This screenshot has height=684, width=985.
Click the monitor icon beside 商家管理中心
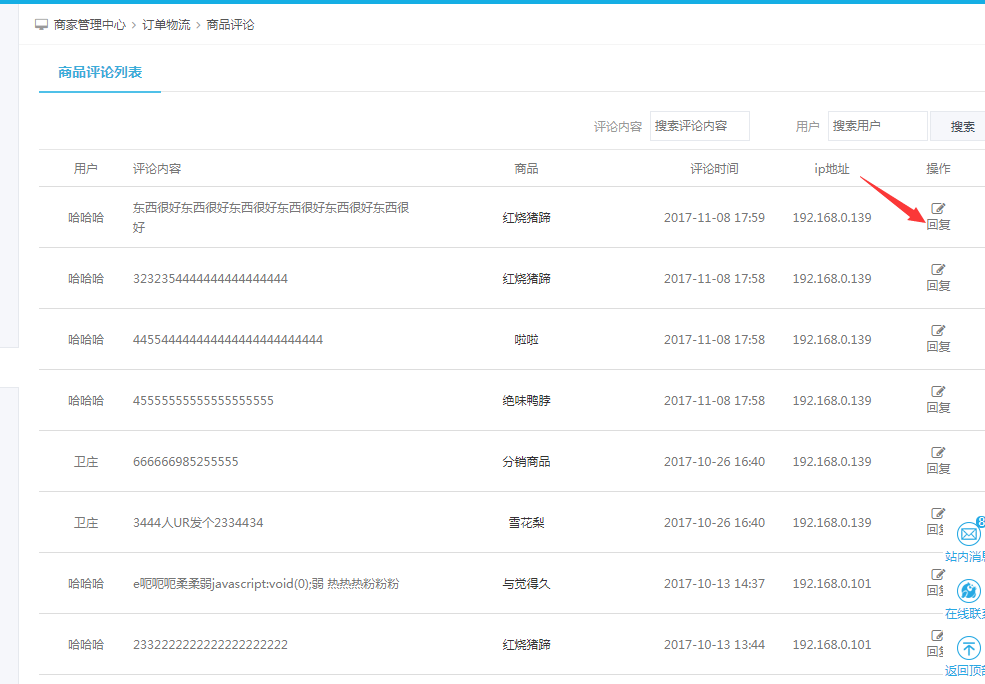[41, 24]
